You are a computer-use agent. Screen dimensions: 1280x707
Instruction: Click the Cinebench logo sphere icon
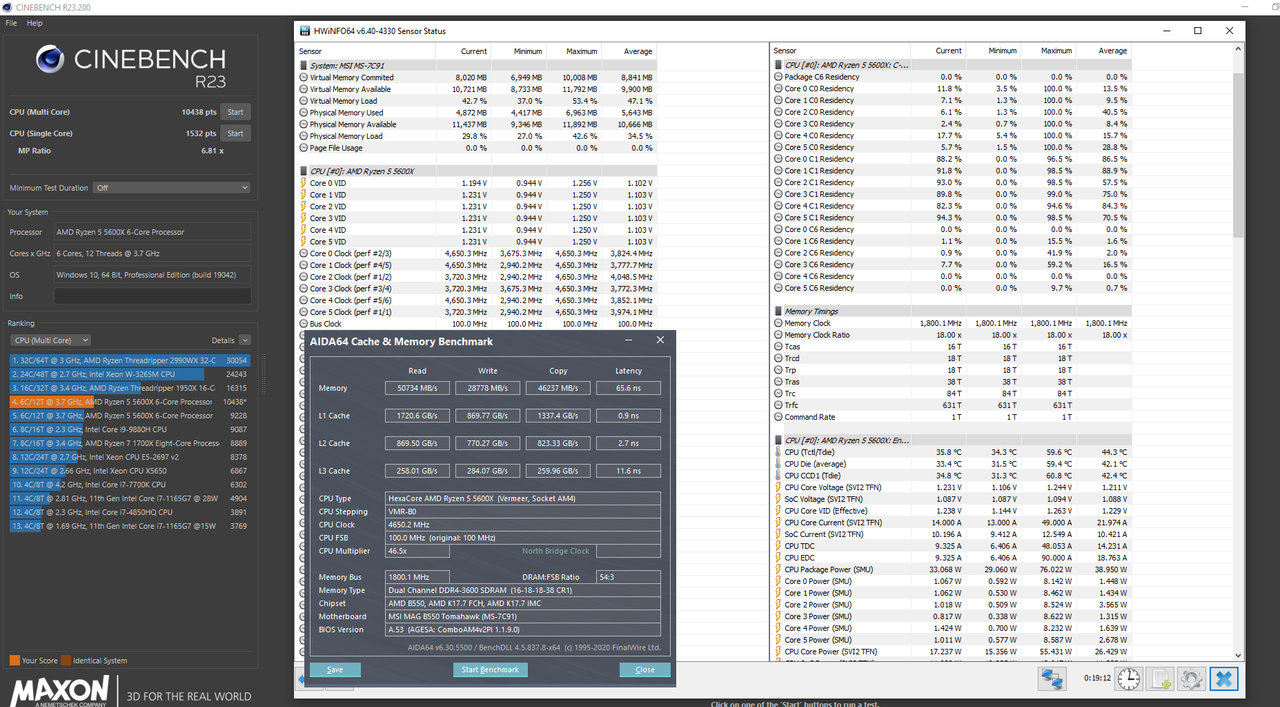pos(51,60)
